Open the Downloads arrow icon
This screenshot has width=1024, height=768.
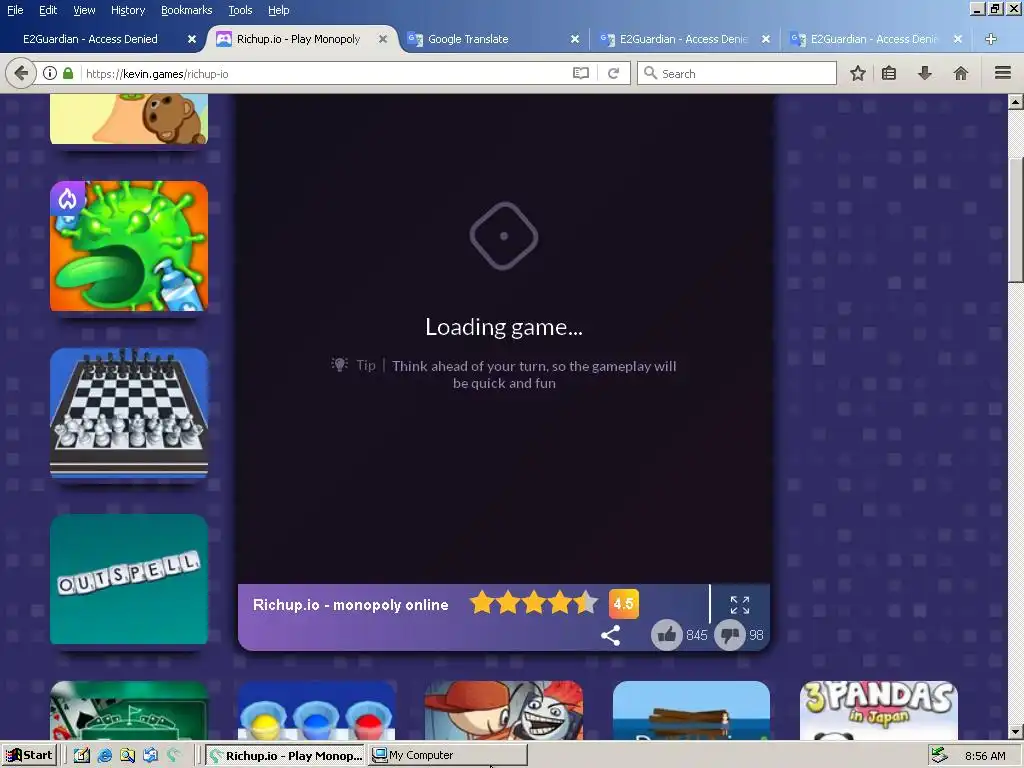(925, 73)
